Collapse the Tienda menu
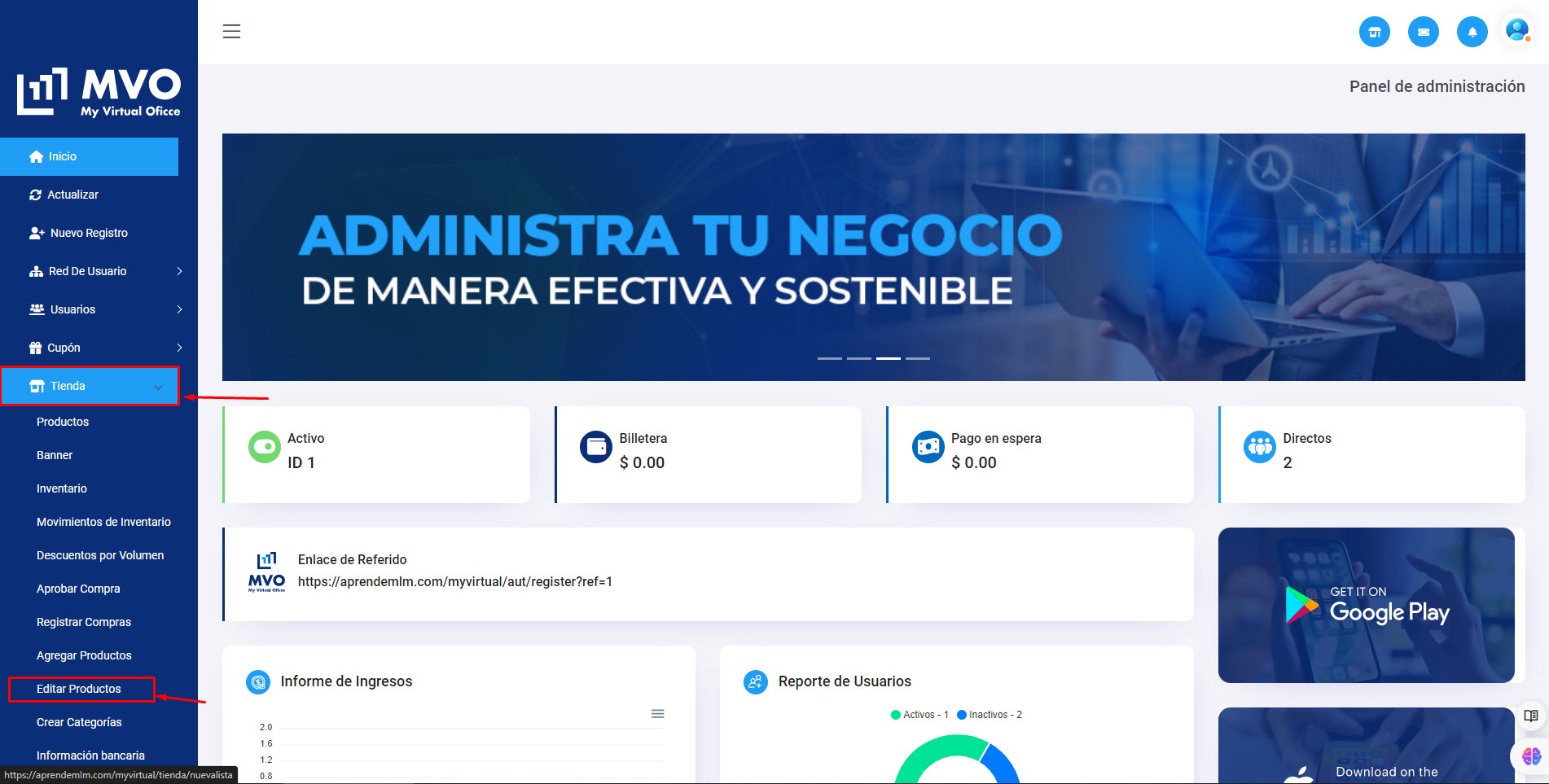This screenshot has height=784, width=1549. point(90,386)
